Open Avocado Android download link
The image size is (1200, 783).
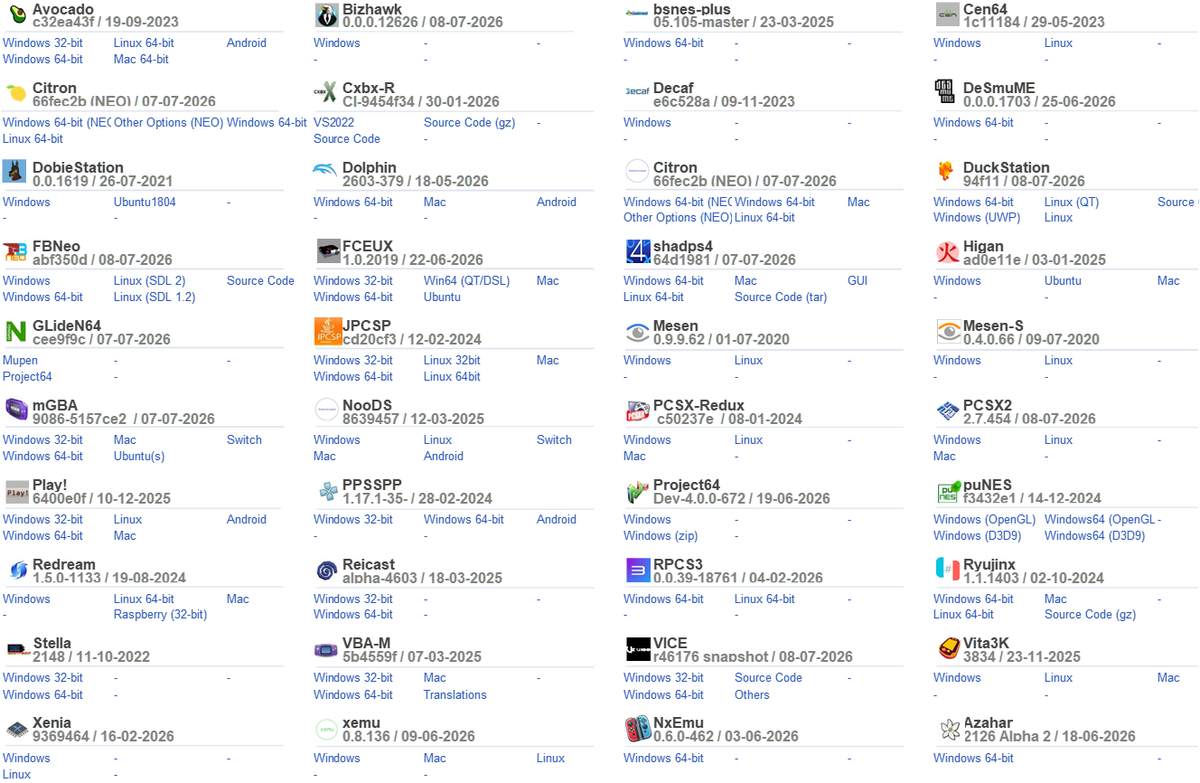click(246, 43)
